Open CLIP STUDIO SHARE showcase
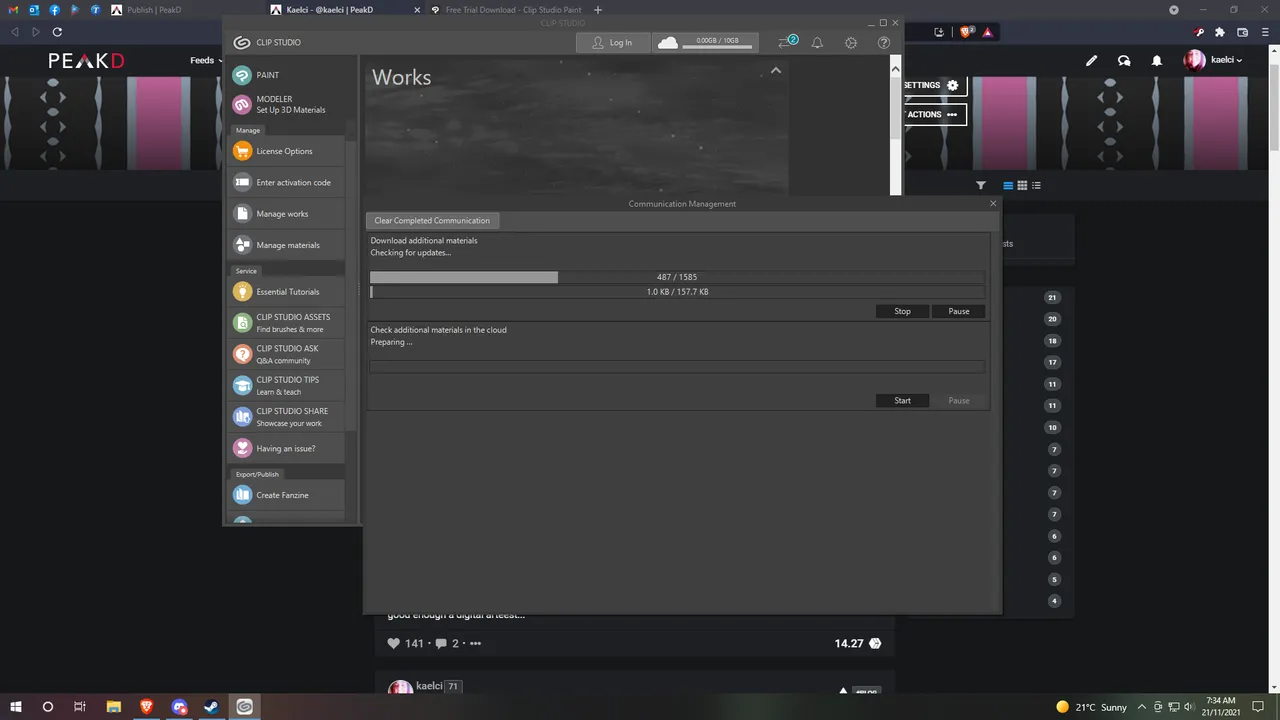 pos(285,417)
